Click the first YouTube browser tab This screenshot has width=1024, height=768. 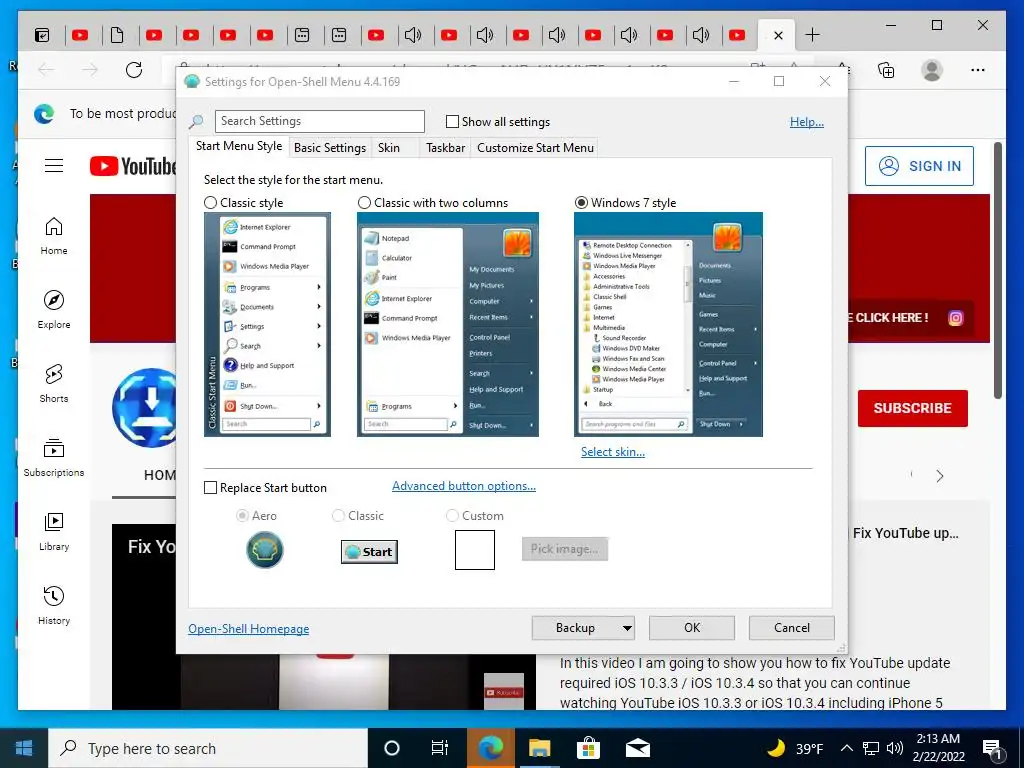(80, 35)
